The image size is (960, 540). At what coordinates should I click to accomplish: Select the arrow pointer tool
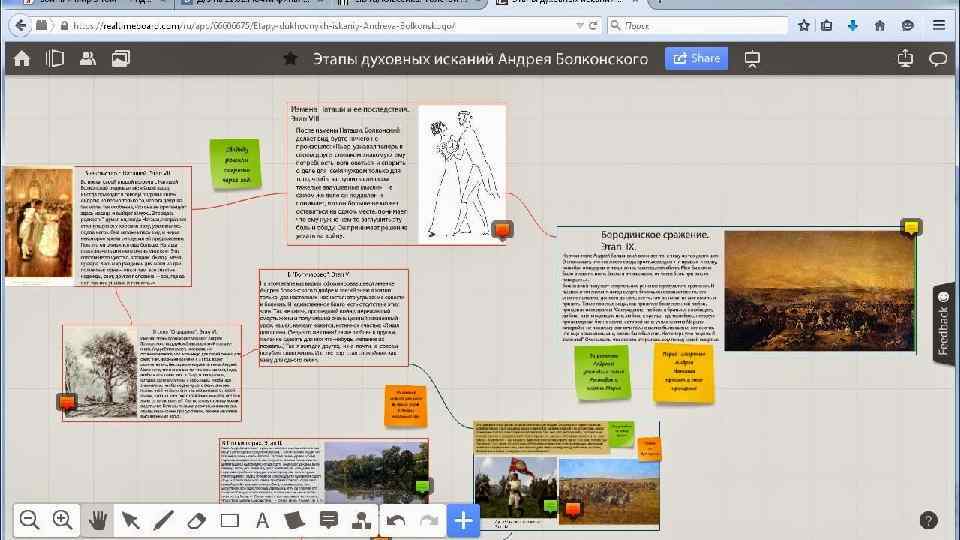point(130,520)
